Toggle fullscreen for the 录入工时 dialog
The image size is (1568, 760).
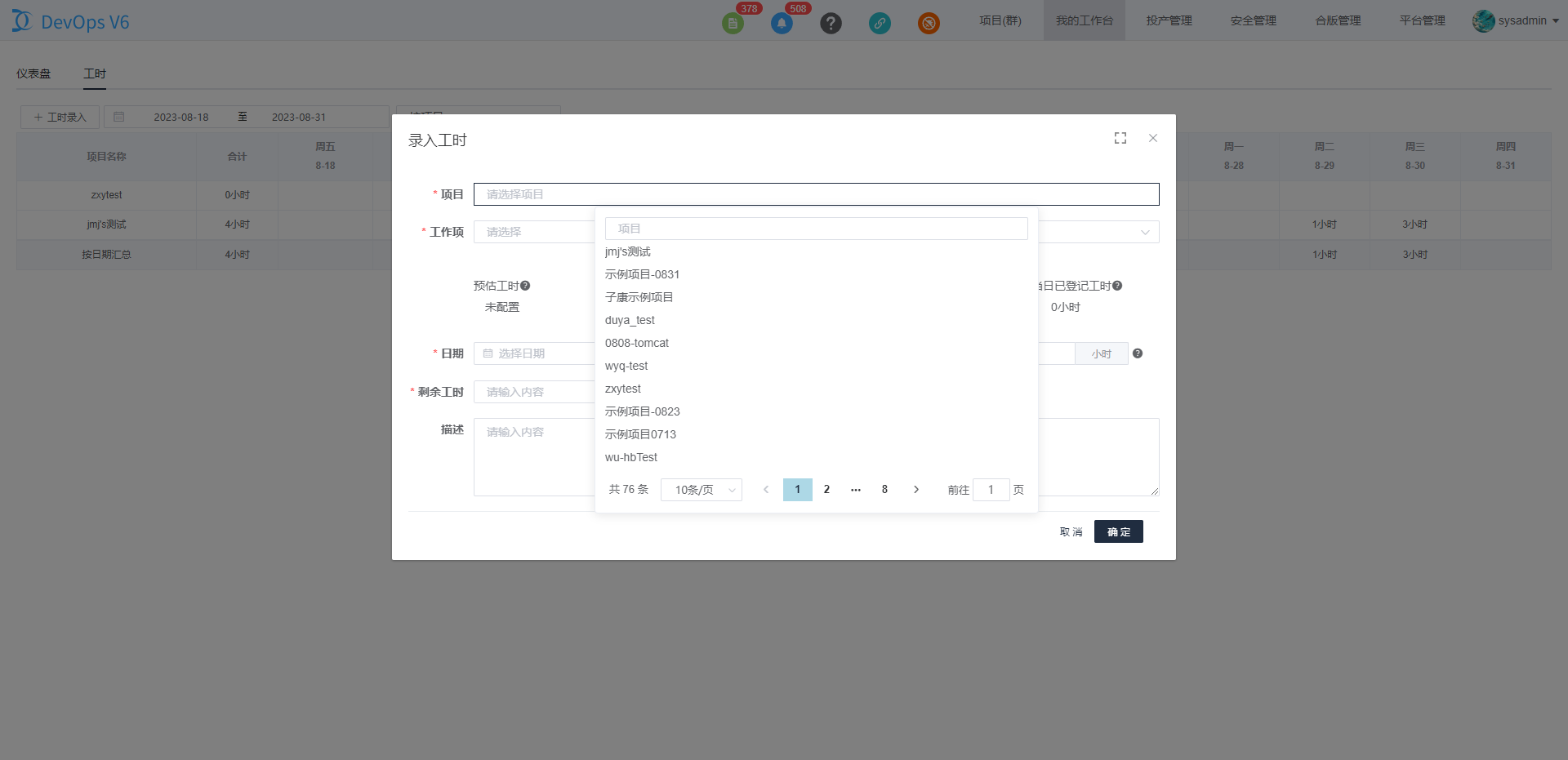point(1120,138)
